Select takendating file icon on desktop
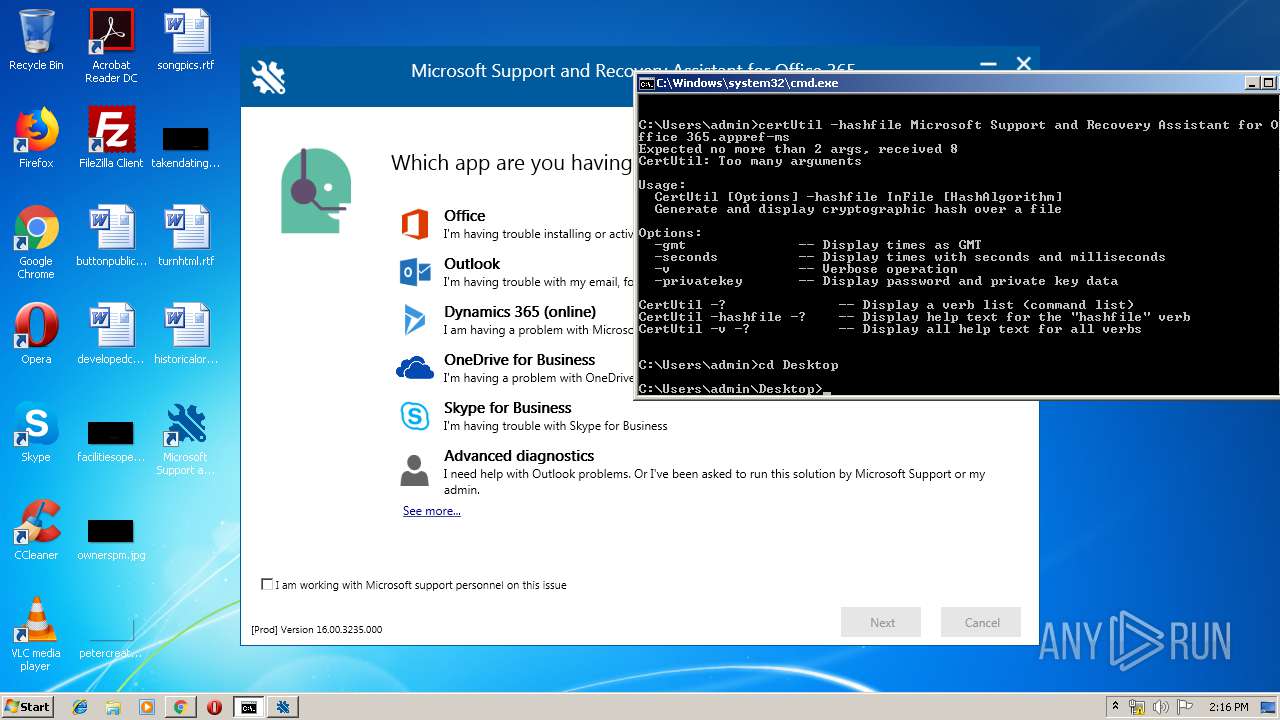Viewport: 1280px width, 720px height. (186, 147)
